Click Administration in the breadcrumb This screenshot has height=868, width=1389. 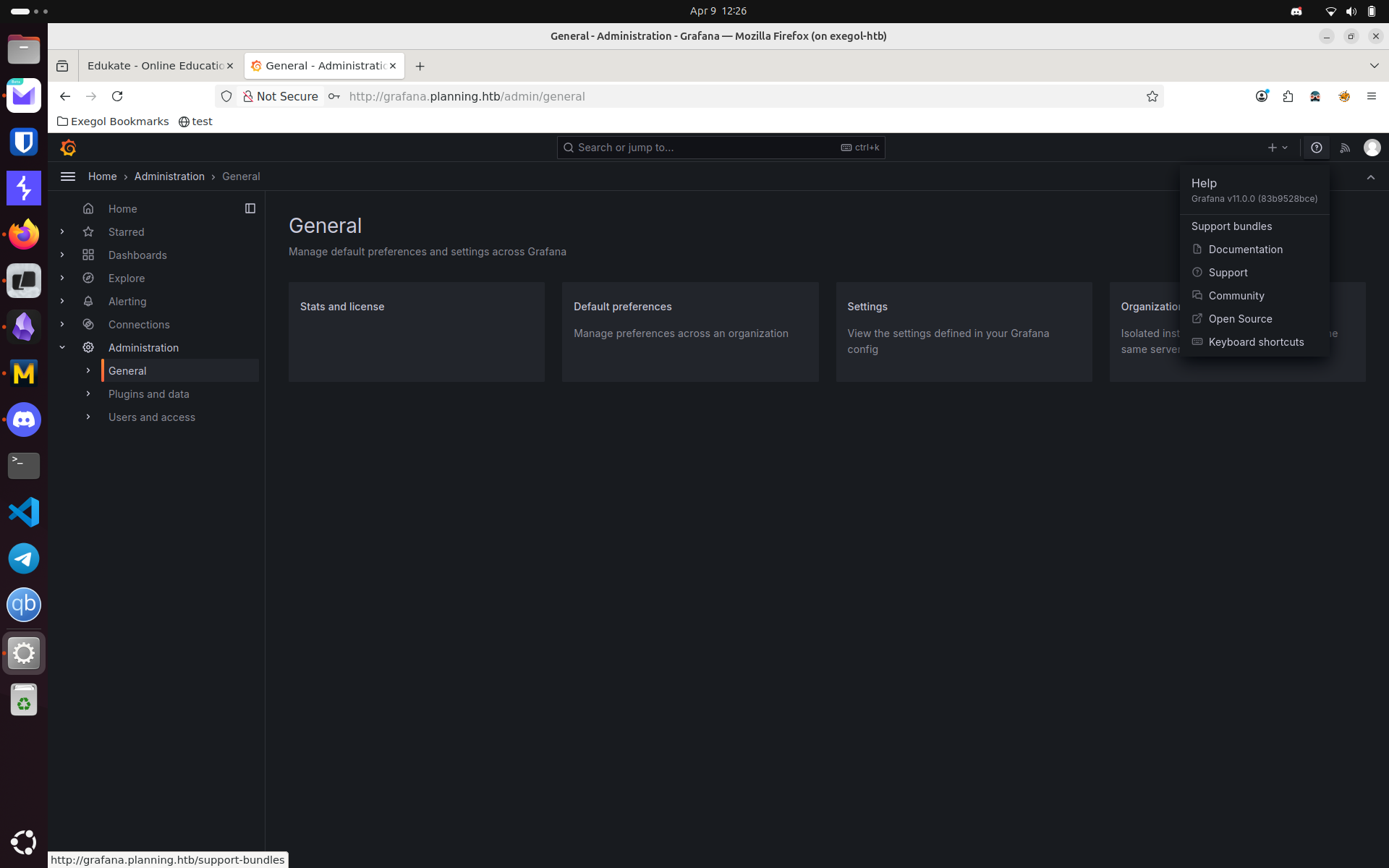point(169,176)
